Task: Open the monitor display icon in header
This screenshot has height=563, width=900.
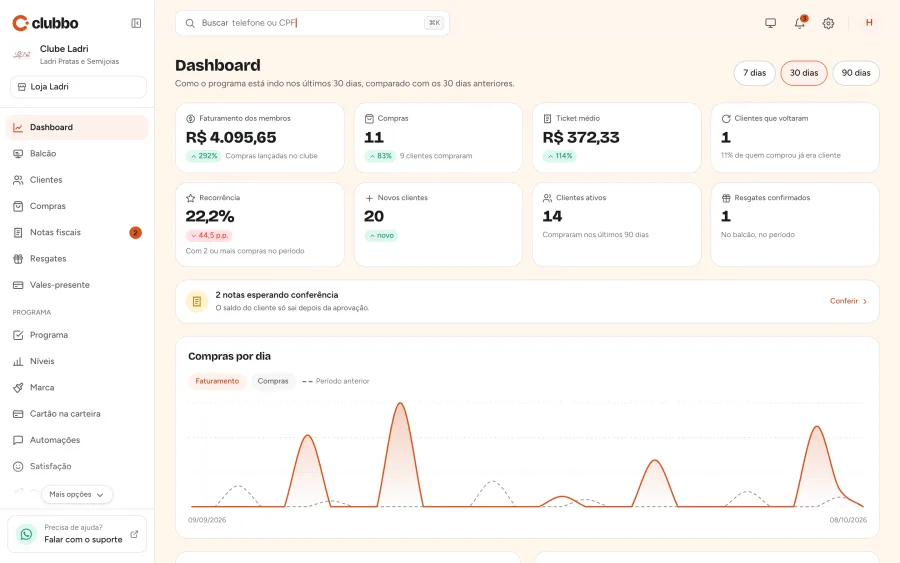Action: [770, 23]
